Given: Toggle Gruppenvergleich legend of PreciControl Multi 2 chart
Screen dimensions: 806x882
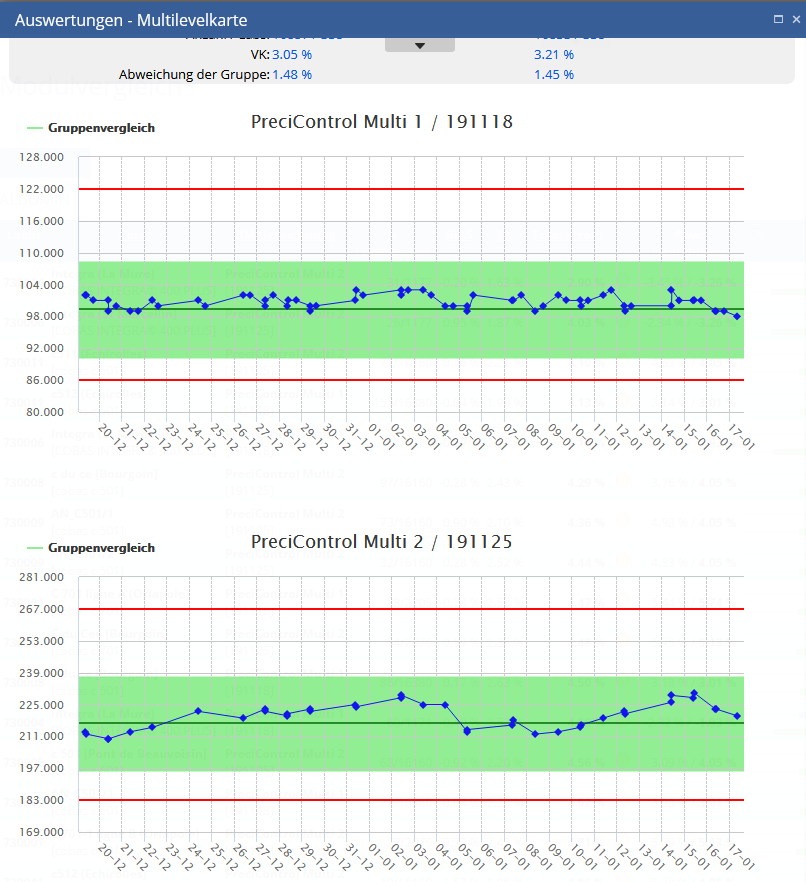Looking at the screenshot, I should click(x=91, y=548).
